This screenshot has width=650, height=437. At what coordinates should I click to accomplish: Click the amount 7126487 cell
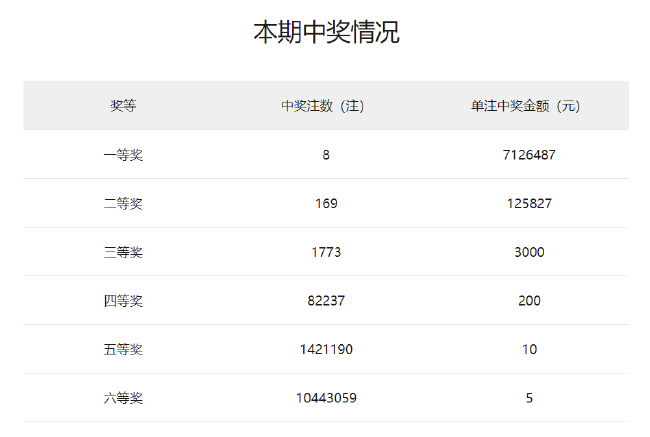click(528, 155)
